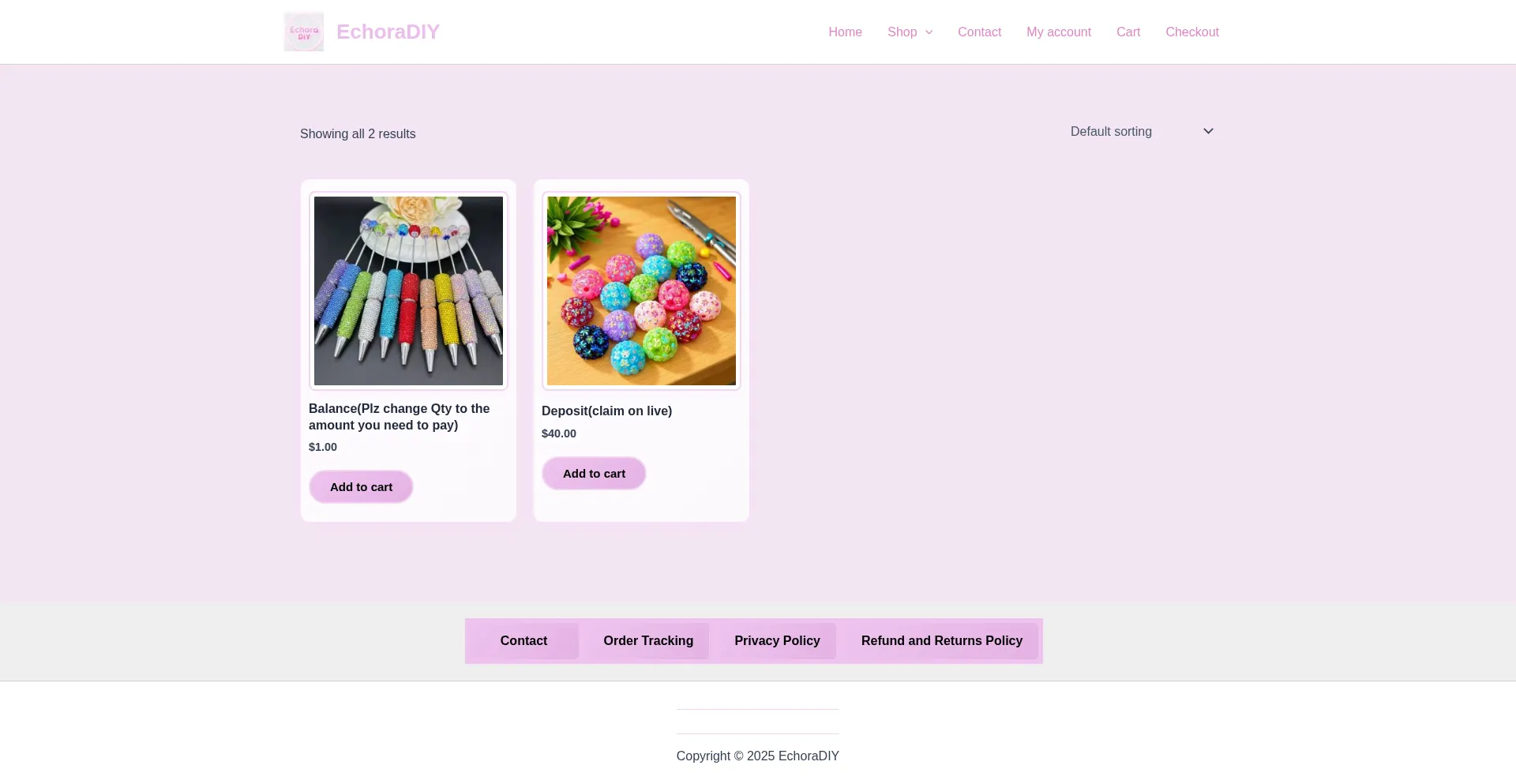Screen dimensions: 1516x784
Task: View the Cart page from navigation
Action: pyautogui.click(x=1128, y=32)
